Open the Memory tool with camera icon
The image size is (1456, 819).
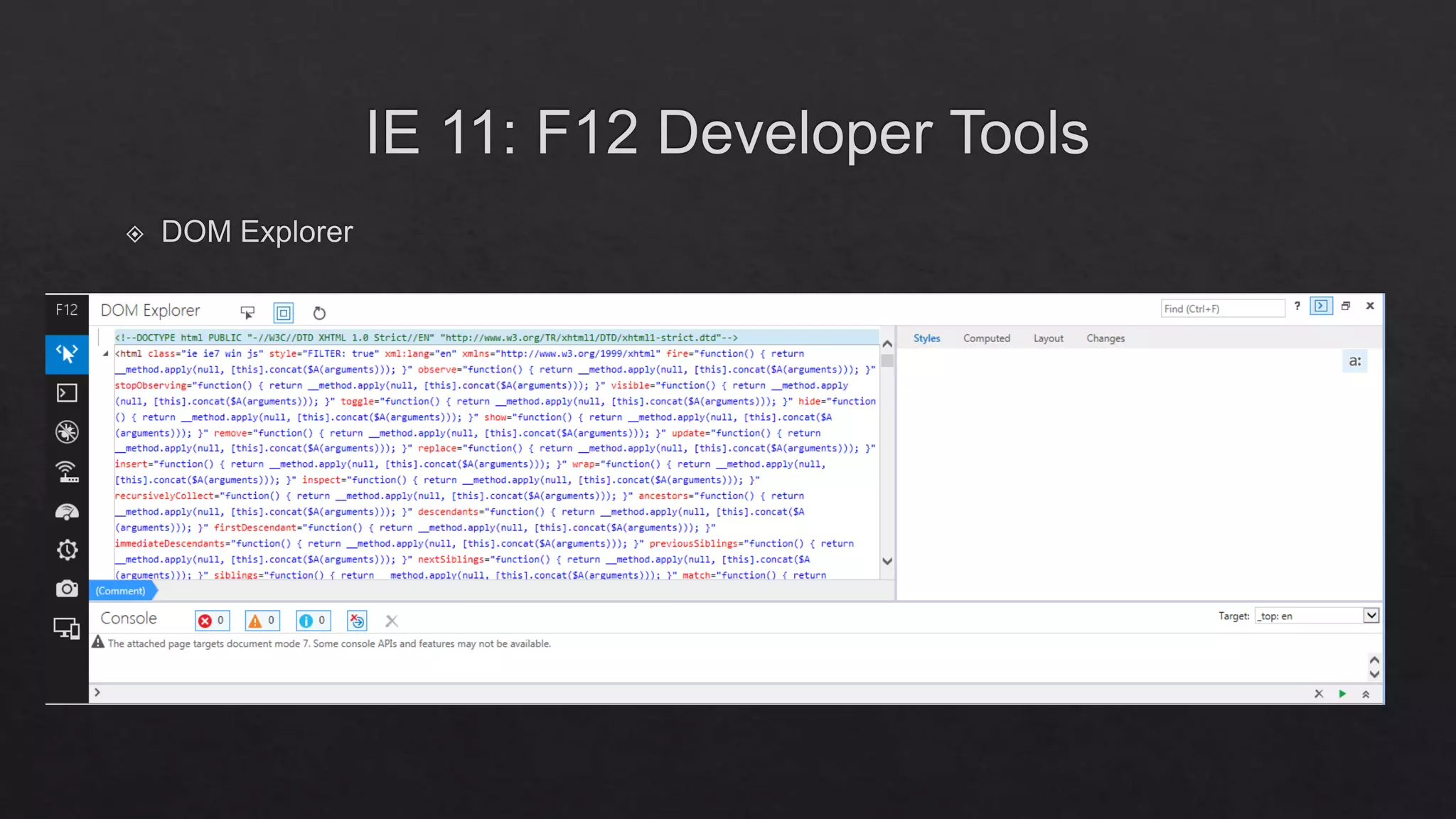click(67, 589)
